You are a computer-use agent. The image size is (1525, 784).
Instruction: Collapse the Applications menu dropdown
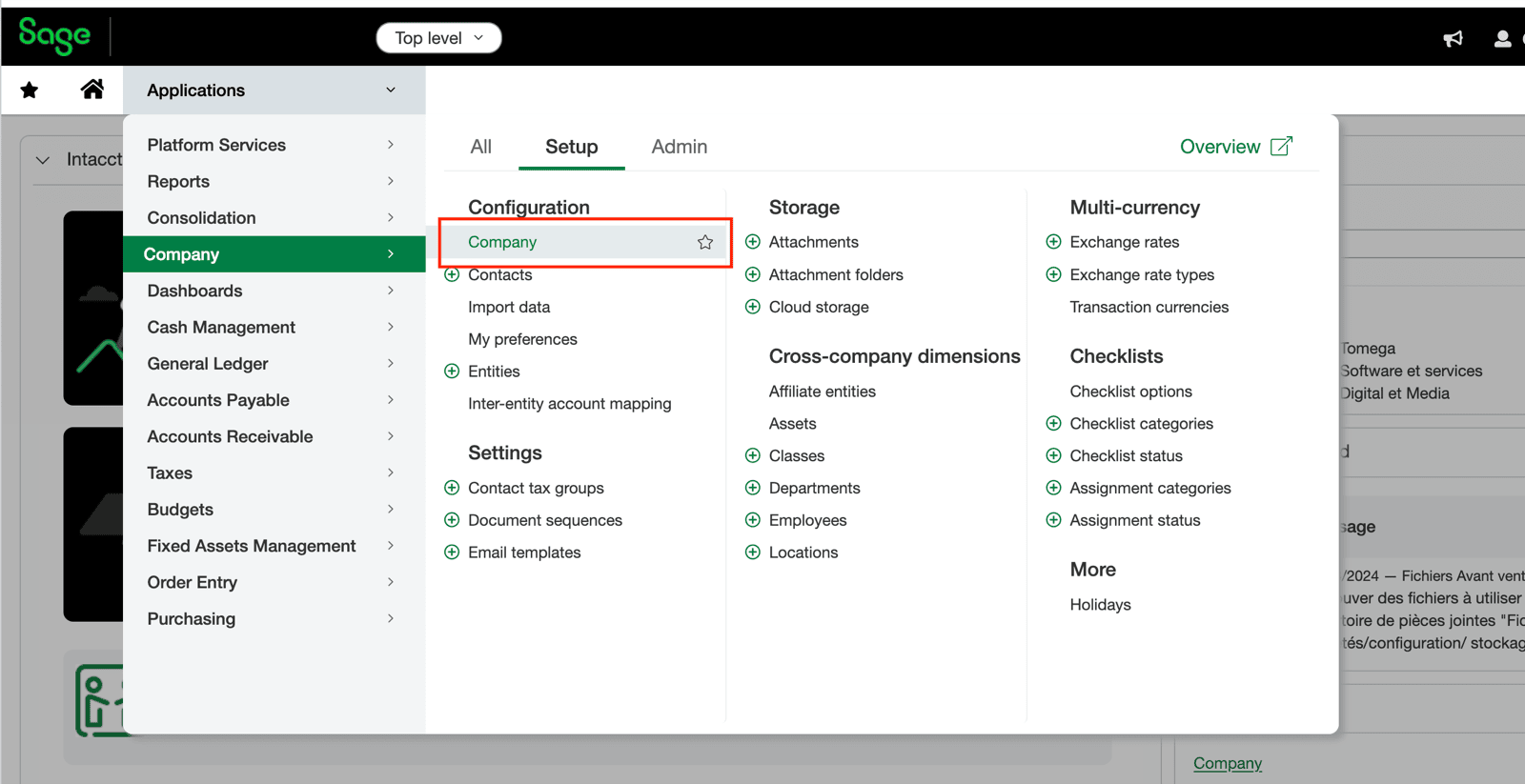point(391,90)
